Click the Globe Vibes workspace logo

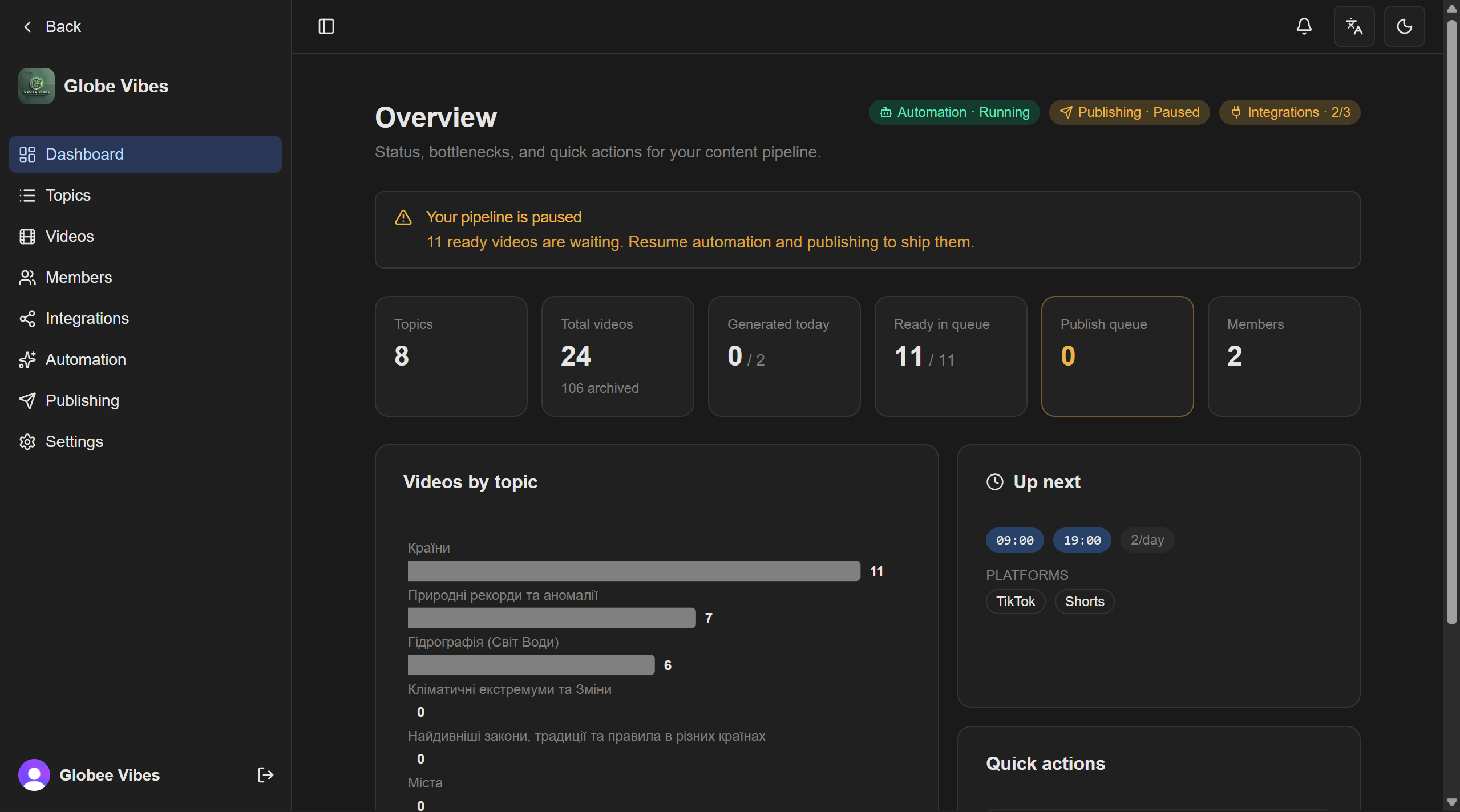tap(37, 86)
